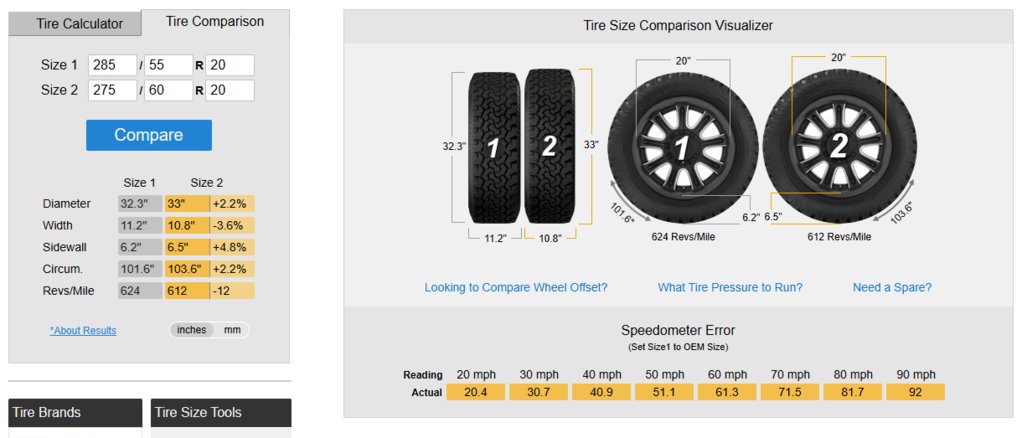Open Looking to Compare Wheel Offset link
This screenshot has width=1022, height=438.
[x=516, y=287]
